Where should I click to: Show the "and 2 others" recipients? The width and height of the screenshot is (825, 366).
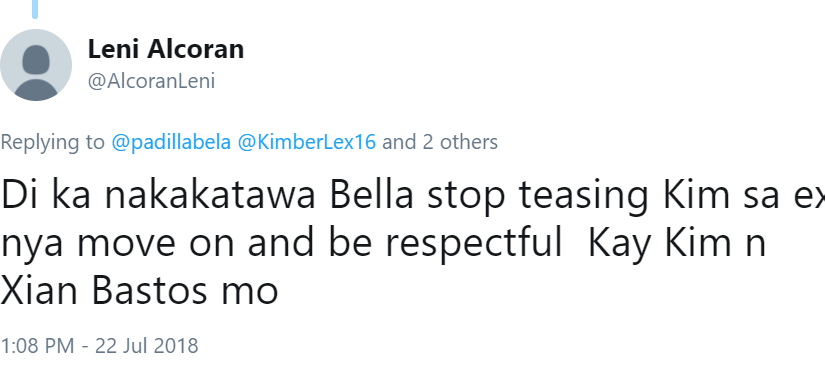pyautogui.click(x=440, y=142)
